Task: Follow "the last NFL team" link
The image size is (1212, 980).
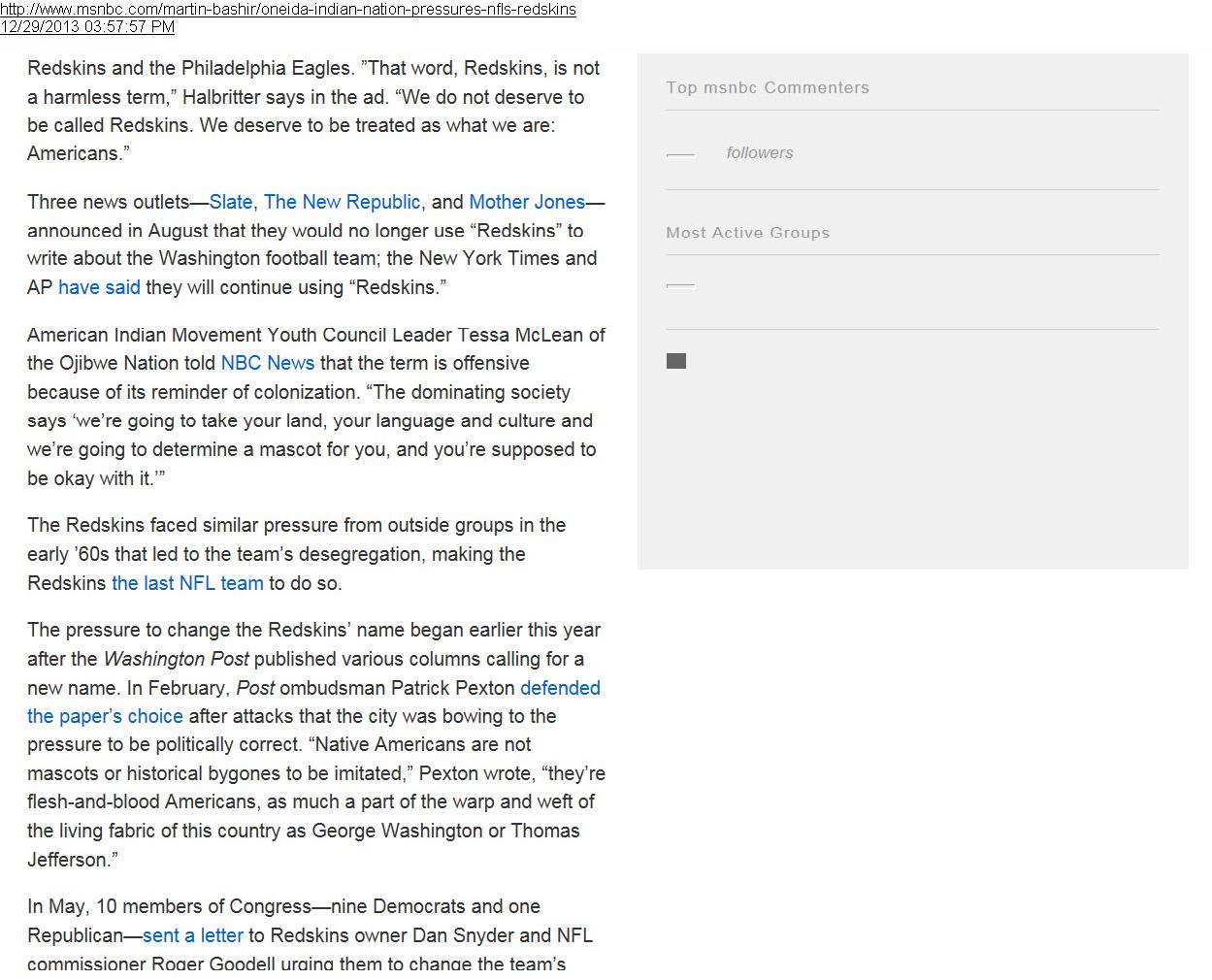Action: [187, 583]
